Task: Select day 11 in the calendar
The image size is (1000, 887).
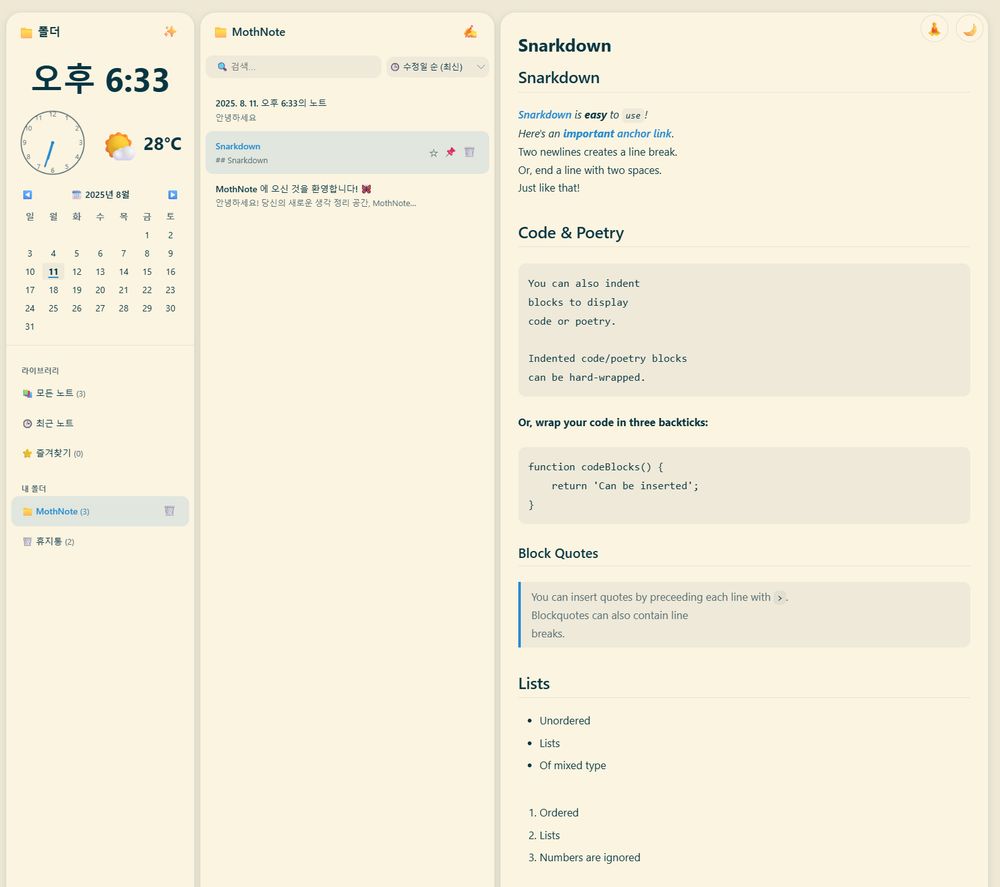Action: coord(54,272)
